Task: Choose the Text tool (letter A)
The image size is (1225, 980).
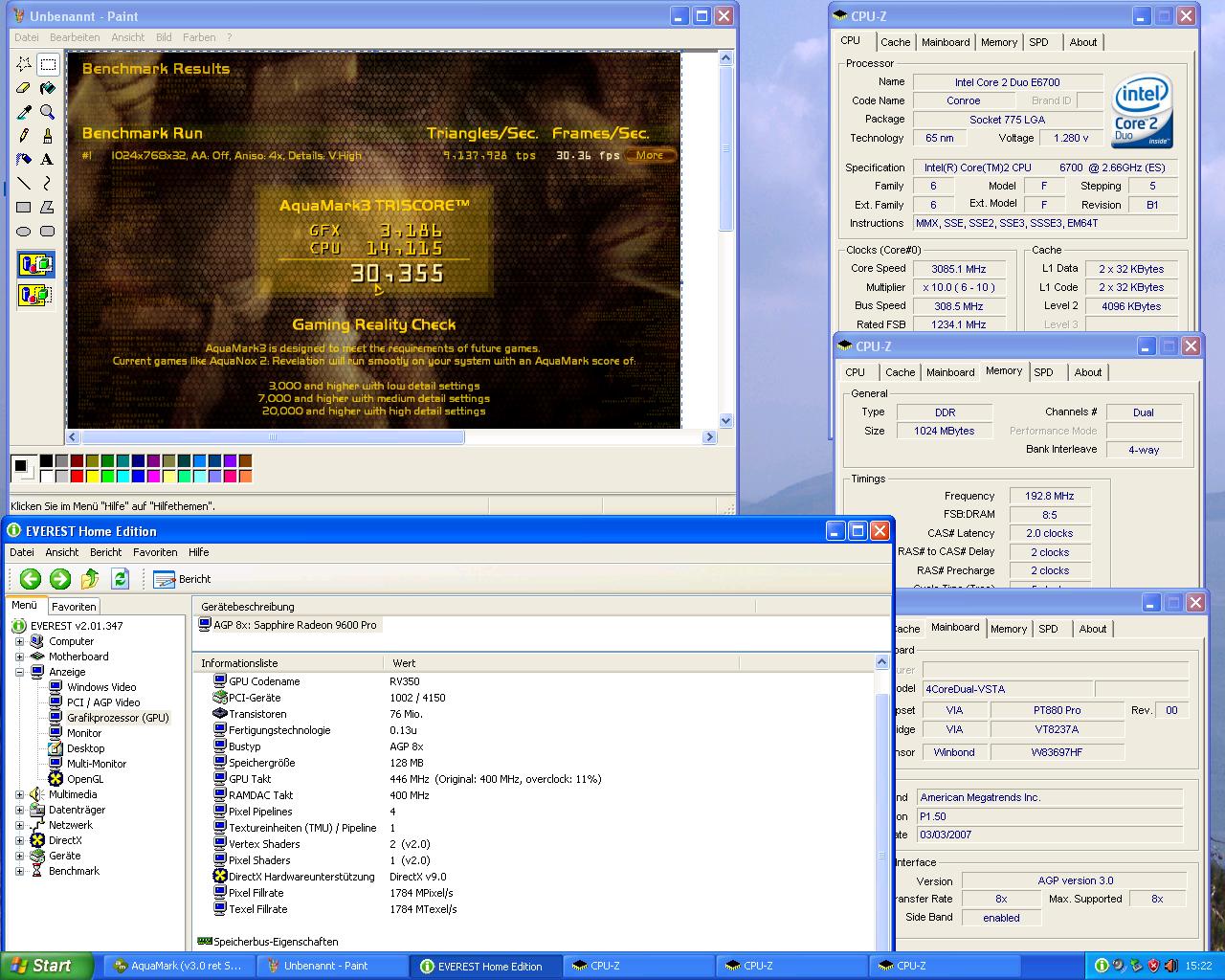Action: pyautogui.click(x=48, y=160)
